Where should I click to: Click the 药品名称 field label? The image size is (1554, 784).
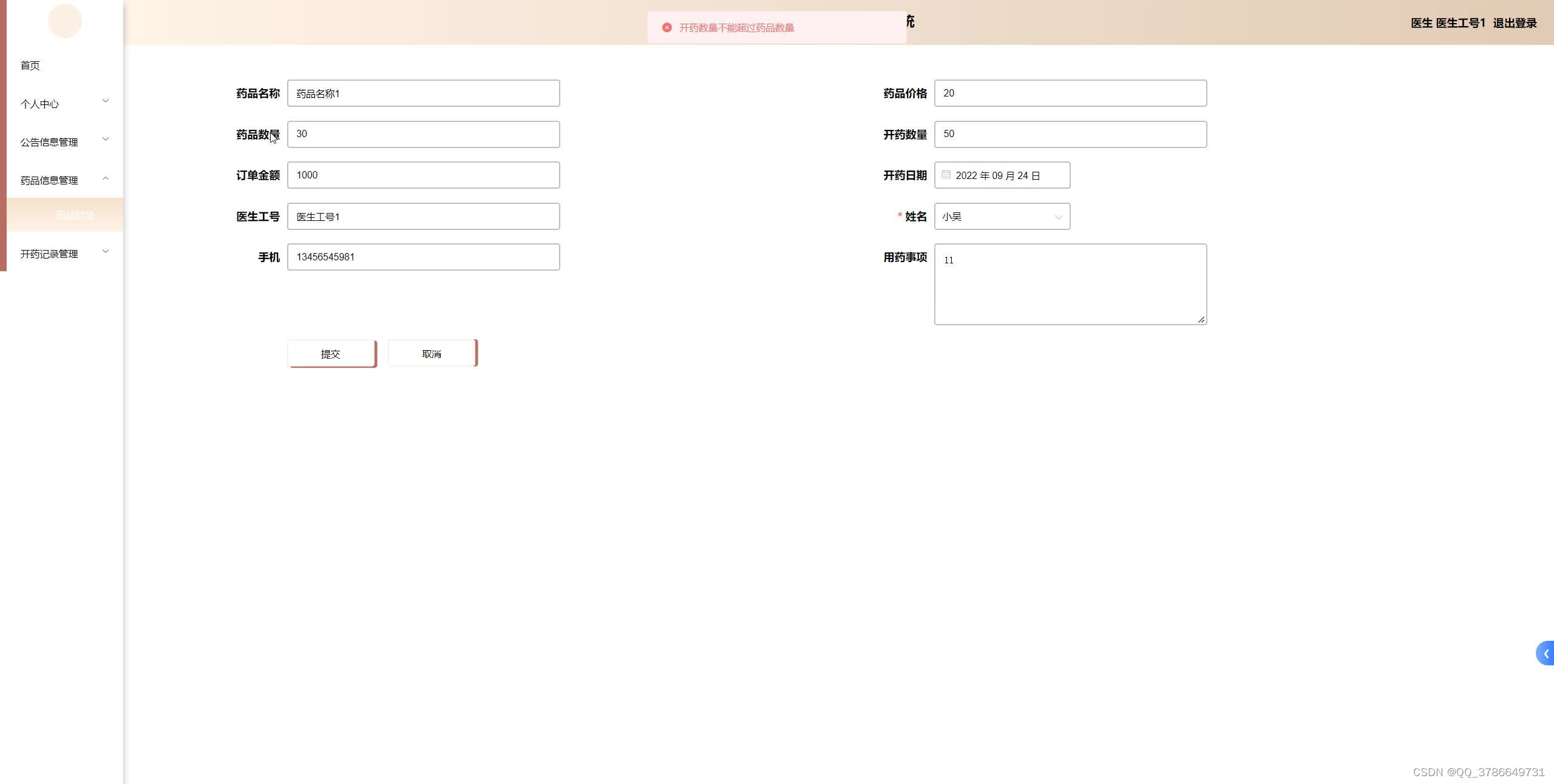[x=258, y=93]
